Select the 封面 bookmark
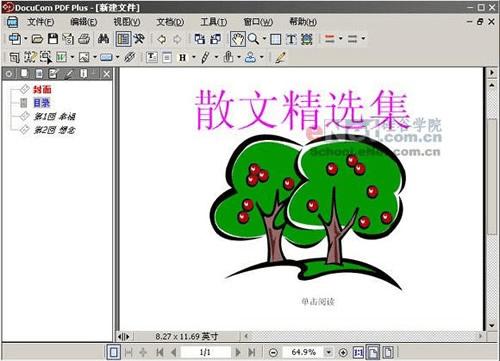The image size is (500, 361). pyautogui.click(x=42, y=89)
